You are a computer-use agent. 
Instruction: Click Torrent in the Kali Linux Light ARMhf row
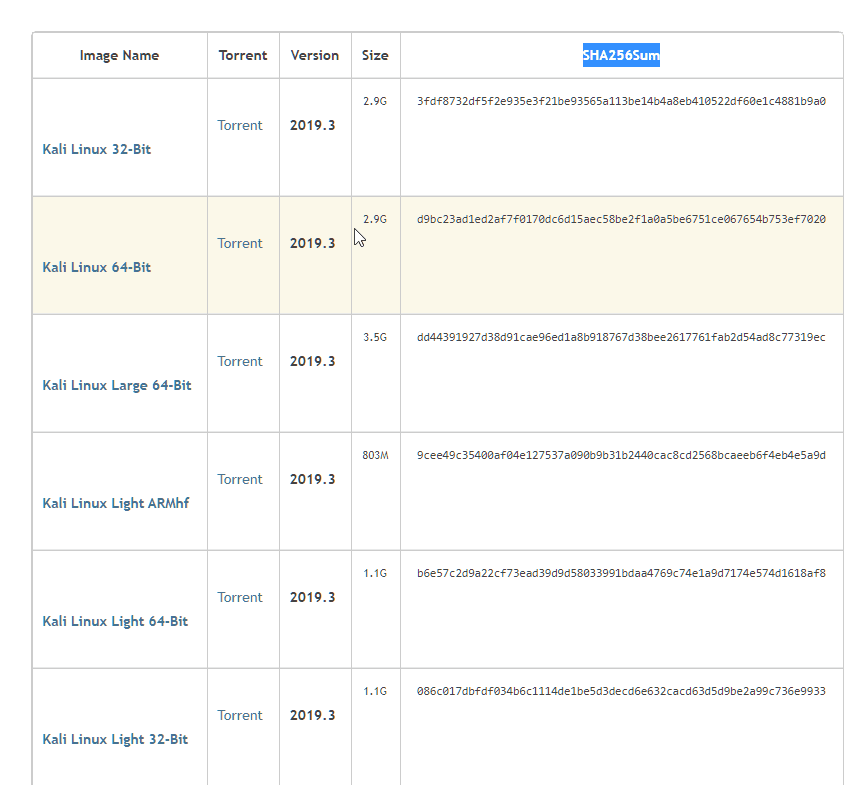point(240,479)
